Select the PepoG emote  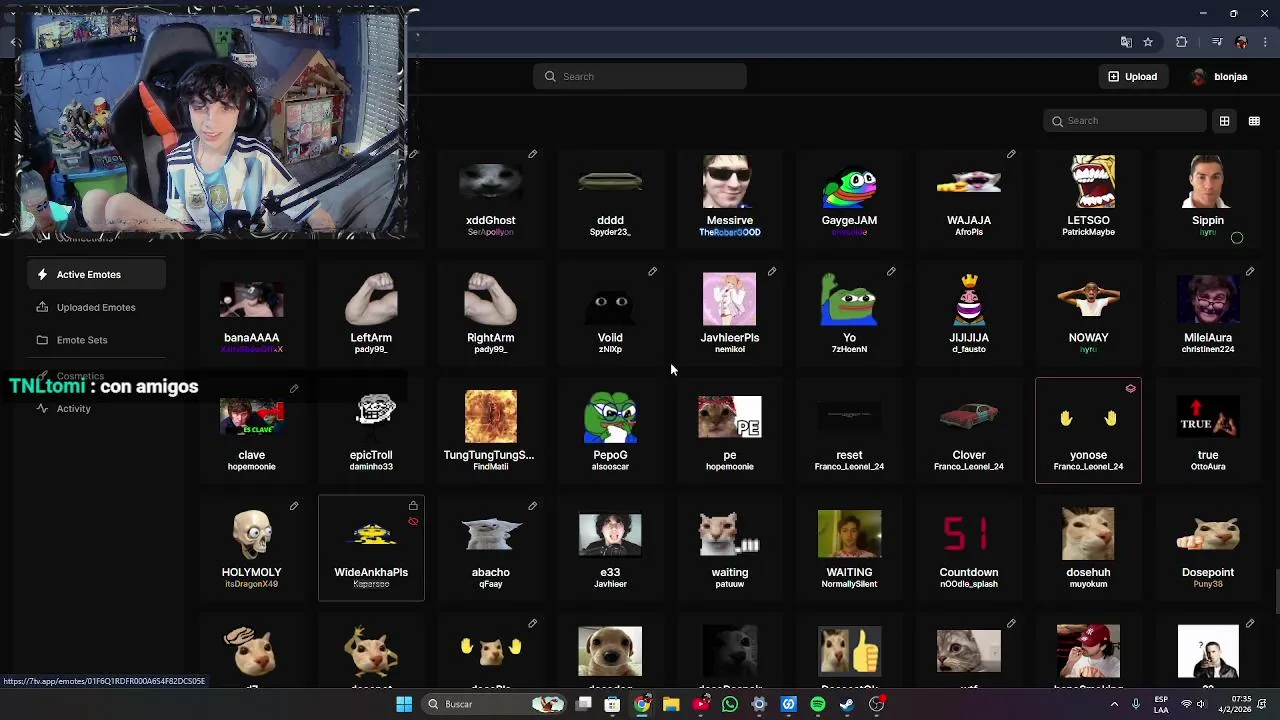pos(610,430)
